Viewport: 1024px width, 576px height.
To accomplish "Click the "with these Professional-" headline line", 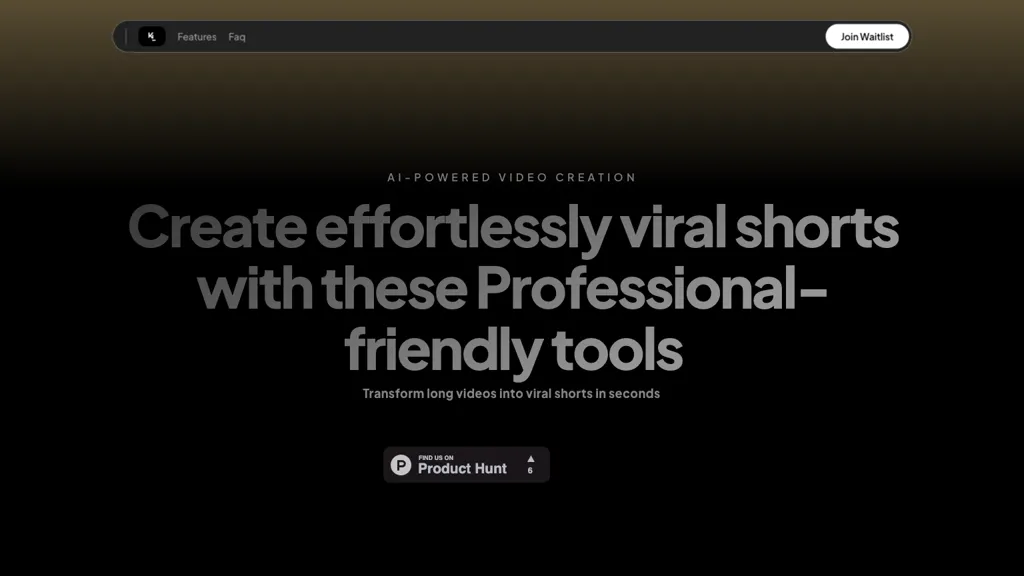I will click(x=512, y=289).
